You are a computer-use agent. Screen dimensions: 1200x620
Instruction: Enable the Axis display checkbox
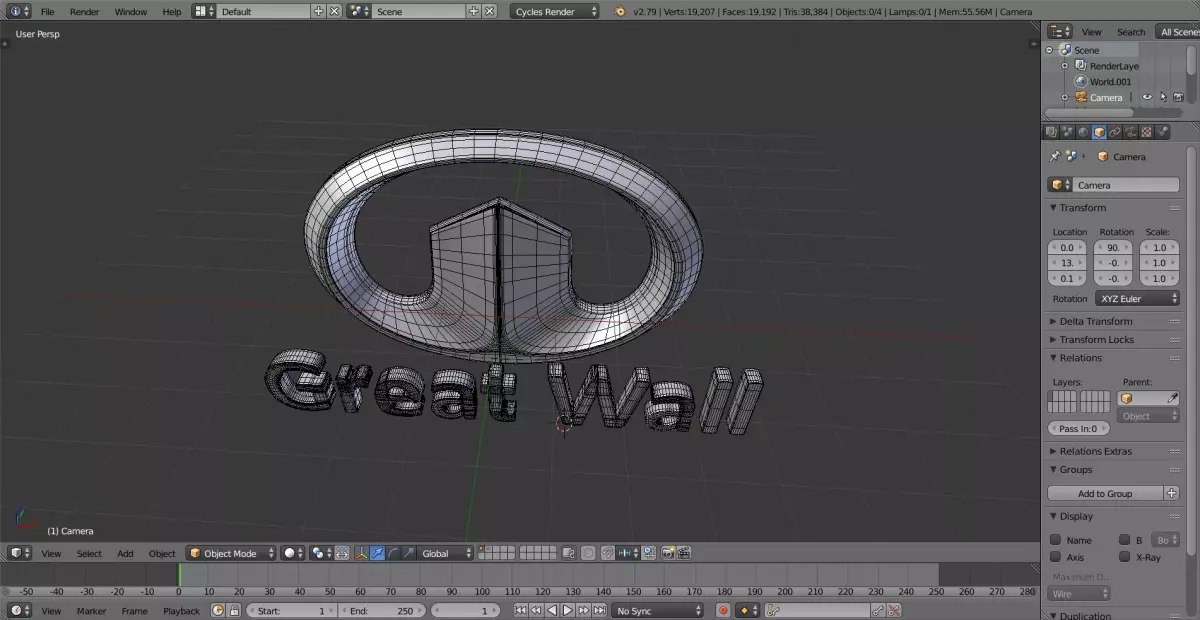(1055, 557)
